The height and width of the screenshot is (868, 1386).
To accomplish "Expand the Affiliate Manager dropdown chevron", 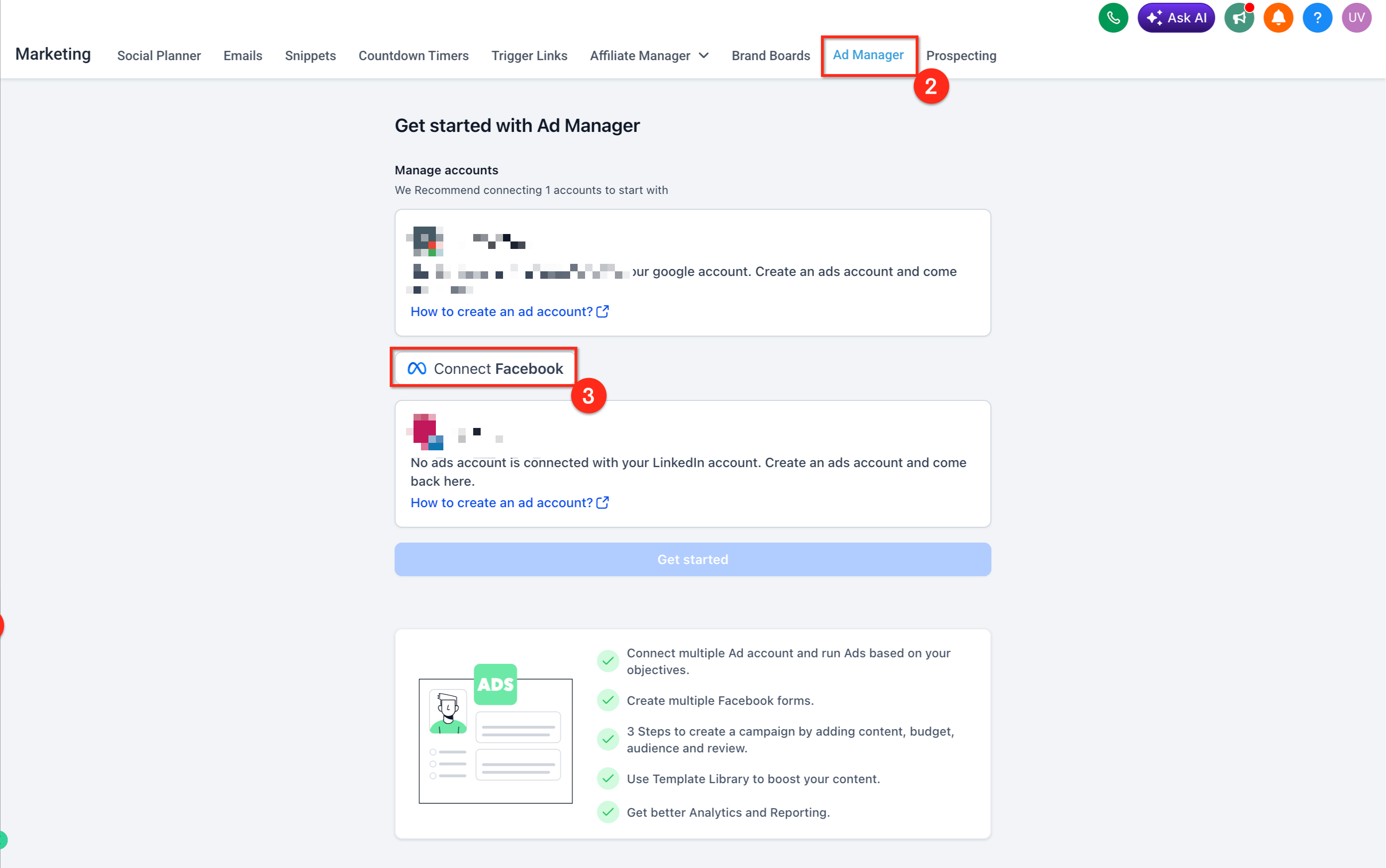I will pyautogui.click(x=703, y=55).
